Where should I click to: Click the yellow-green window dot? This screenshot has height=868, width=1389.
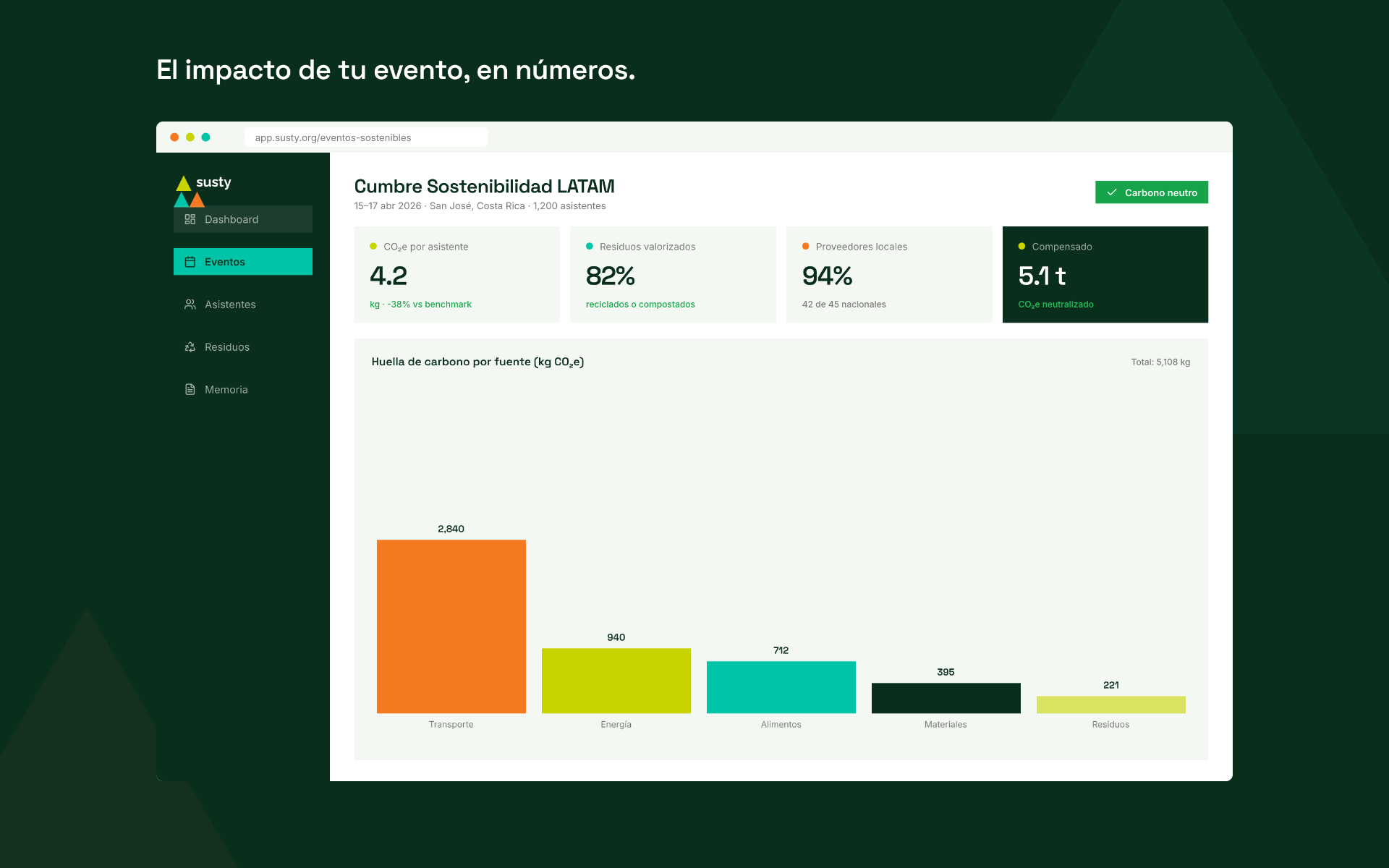pyautogui.click(x=190, y=137)
